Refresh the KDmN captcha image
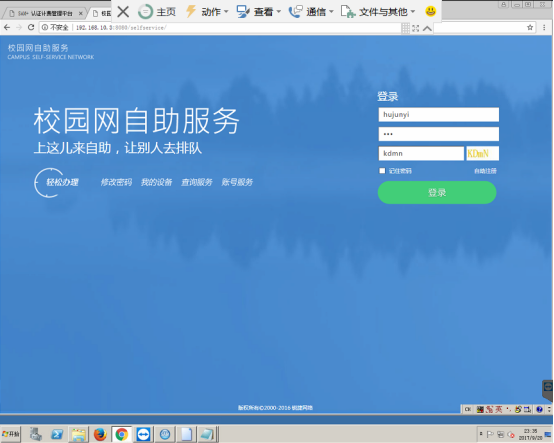 click(482, 153)
